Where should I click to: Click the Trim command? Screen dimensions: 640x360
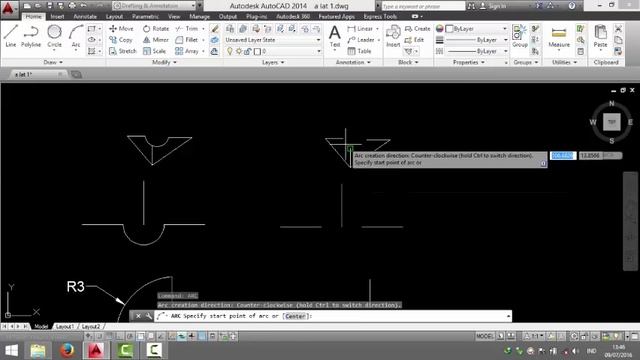pyautogui.click(x=187, y=29)
